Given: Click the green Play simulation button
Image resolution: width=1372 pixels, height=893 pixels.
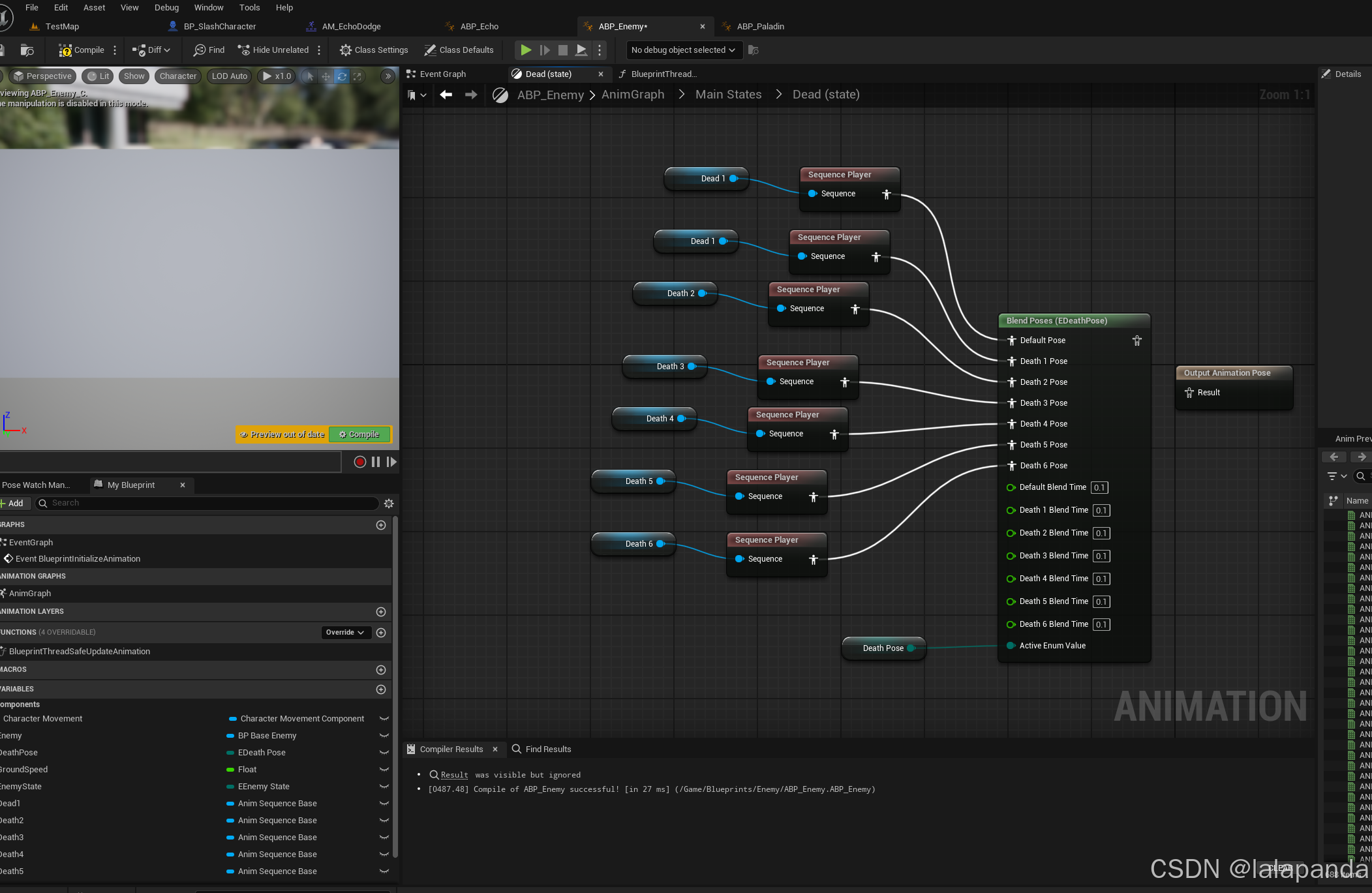Looking at the screenshot, I should (x=526, y=50).
